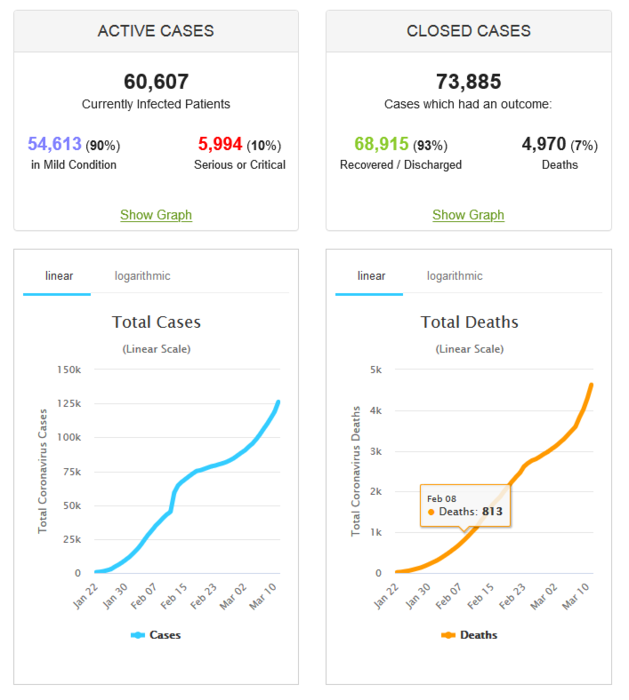Click the green 68,915 recovered figure

pos(384,145)
